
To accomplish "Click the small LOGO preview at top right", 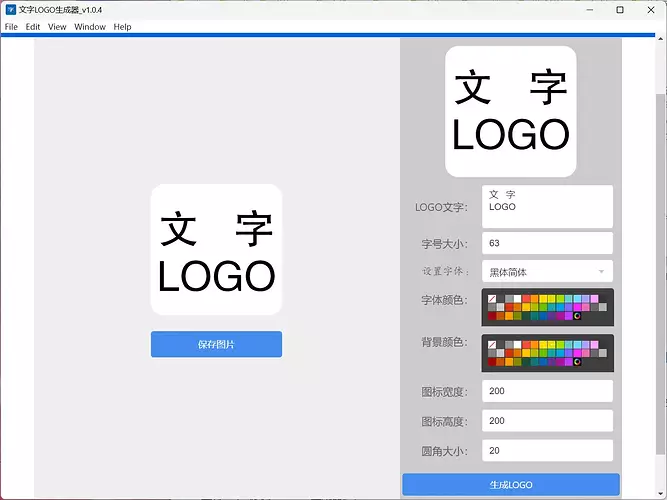I will [511, 112].
